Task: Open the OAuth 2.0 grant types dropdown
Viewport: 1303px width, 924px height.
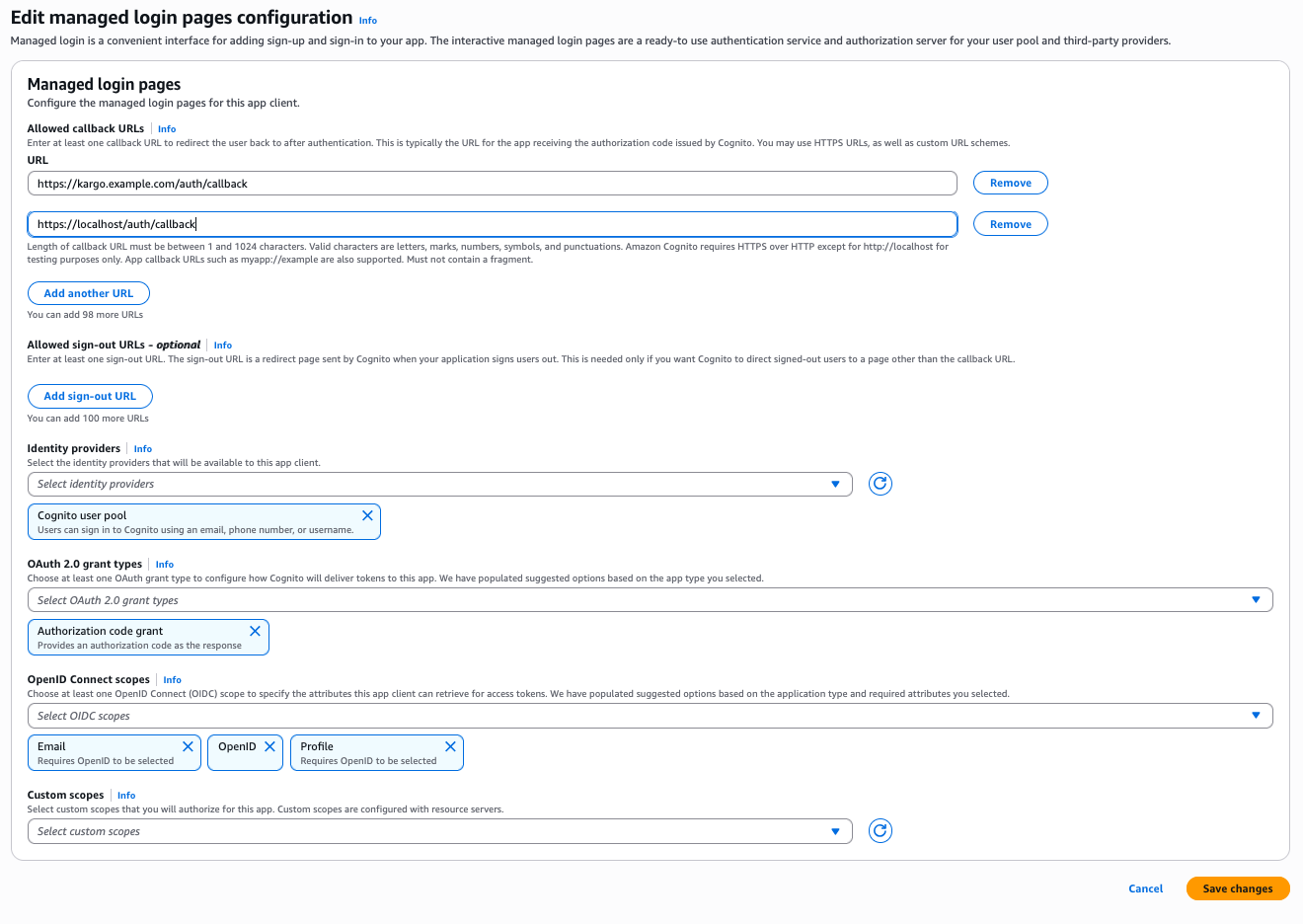Action: coord(650,598)
